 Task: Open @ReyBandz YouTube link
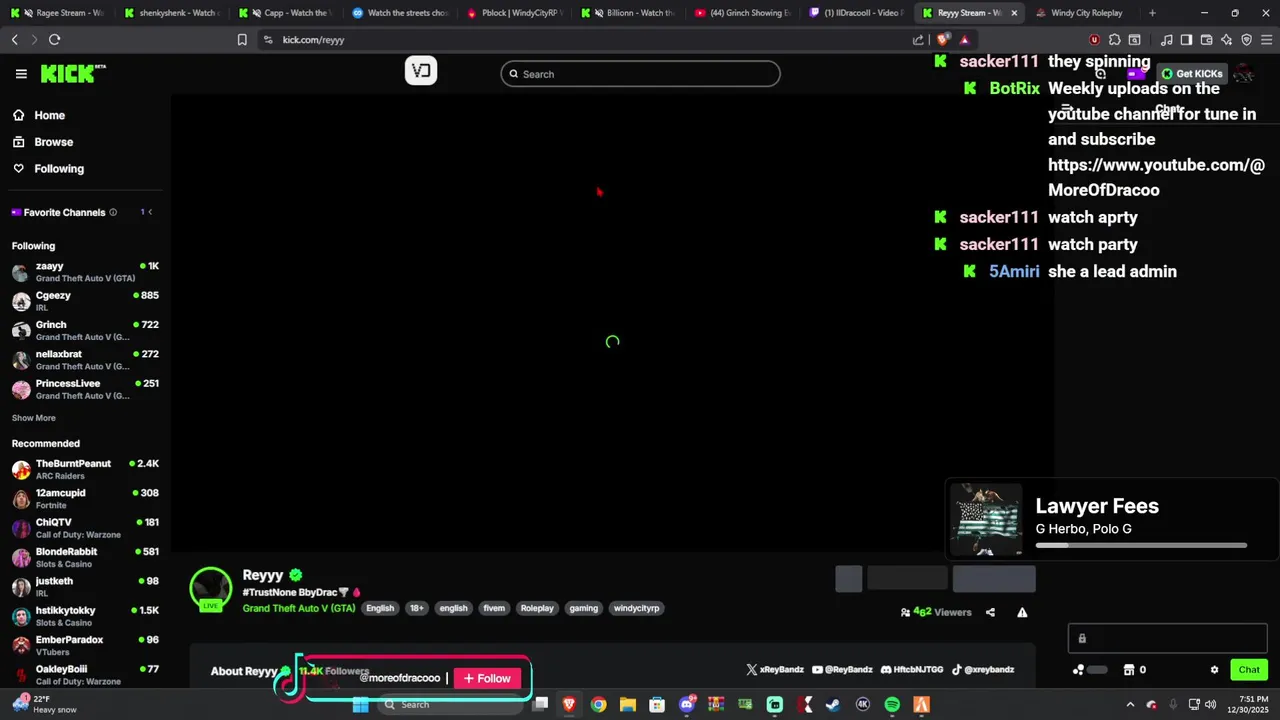click(842, 669)
